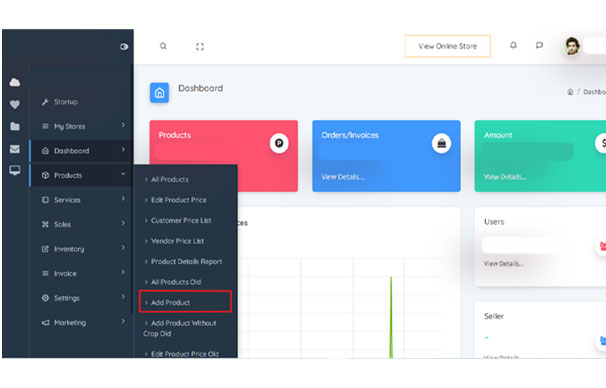Click Orders/Invoices card bag icon
Screen dimensions: 606x388
point(441,143)
